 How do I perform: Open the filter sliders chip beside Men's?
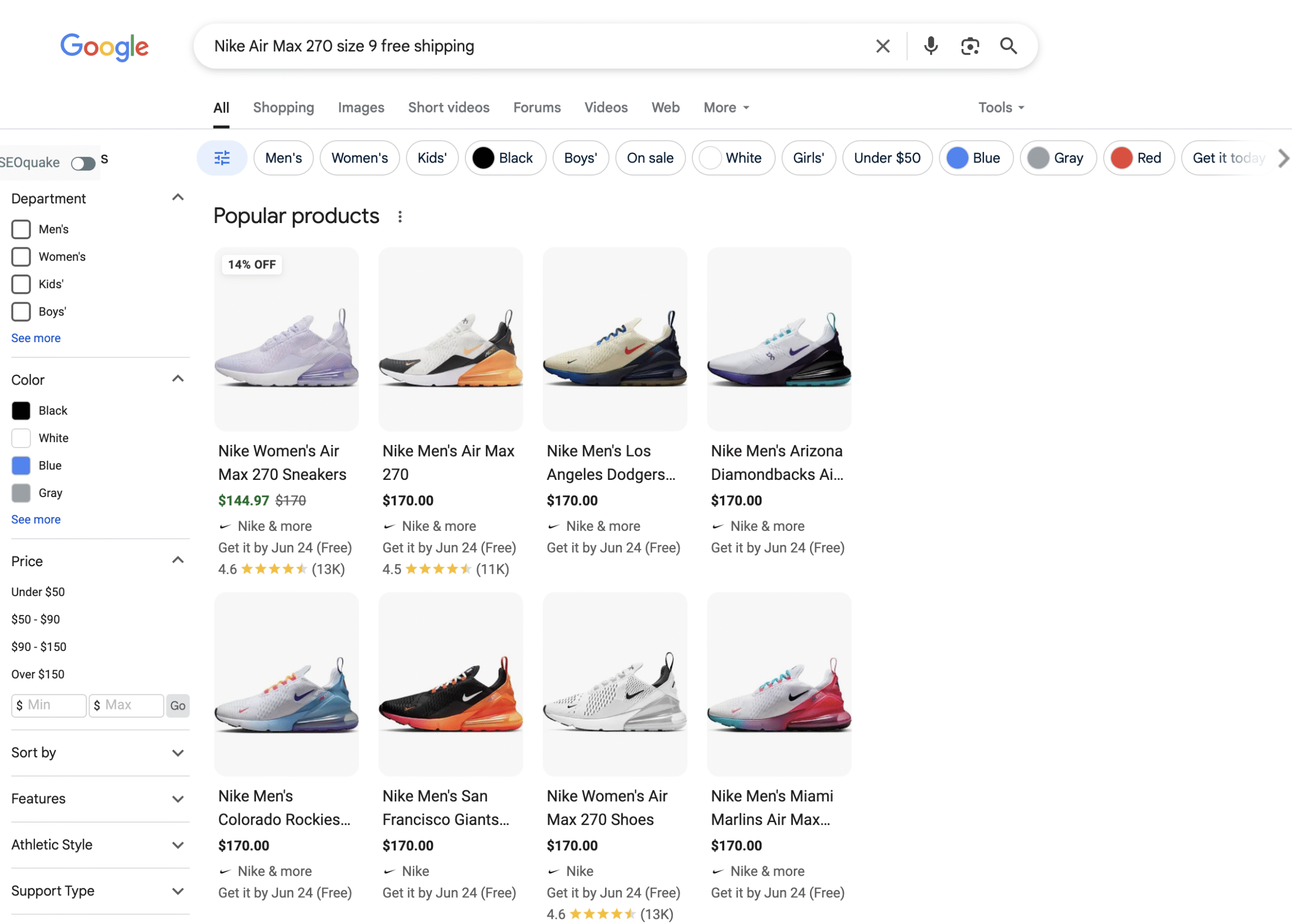[x=222, y=157]
